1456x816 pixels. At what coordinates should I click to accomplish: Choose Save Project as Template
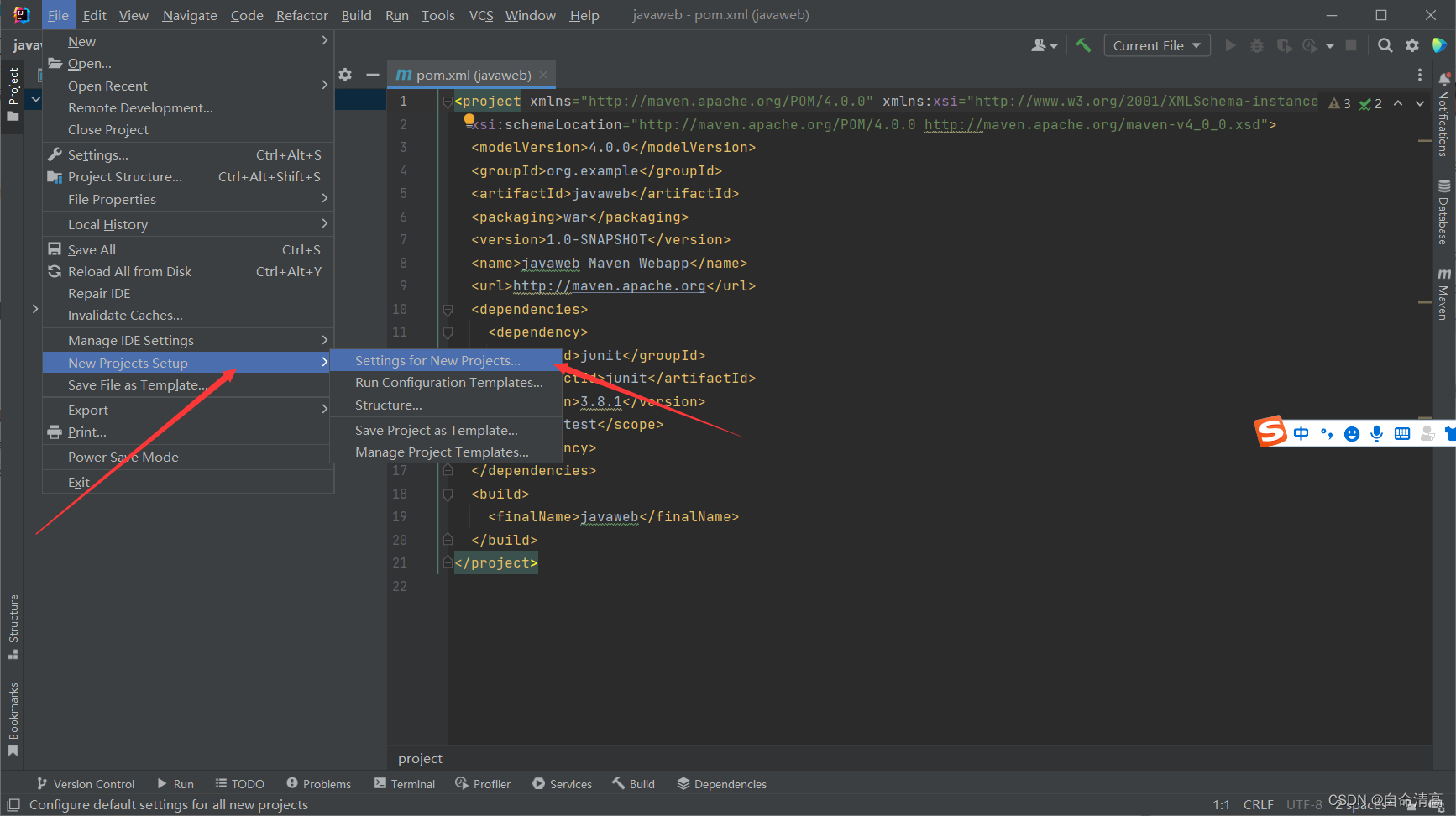446,430
